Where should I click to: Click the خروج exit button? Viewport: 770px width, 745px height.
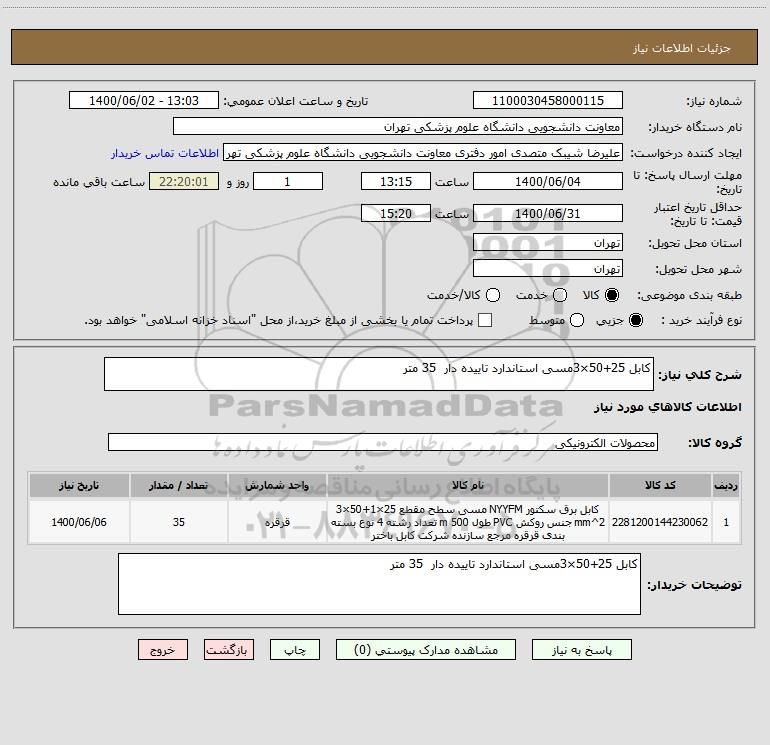coord(163,650)
